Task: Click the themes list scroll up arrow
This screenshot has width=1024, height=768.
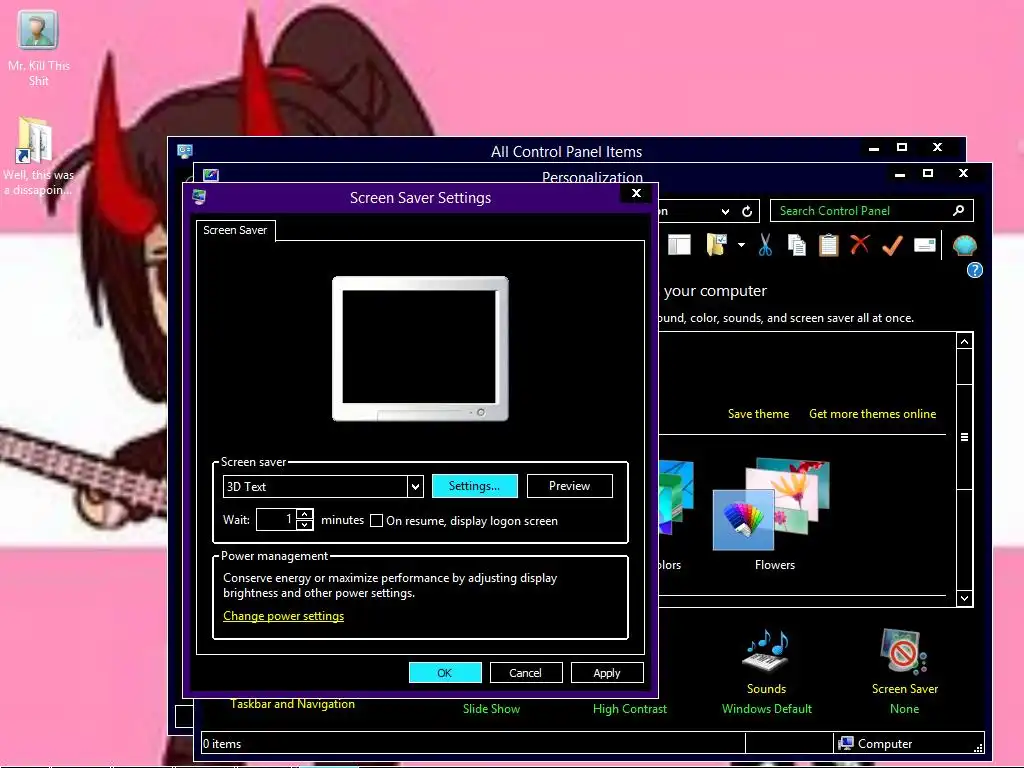Action: (x=965, y=341)
